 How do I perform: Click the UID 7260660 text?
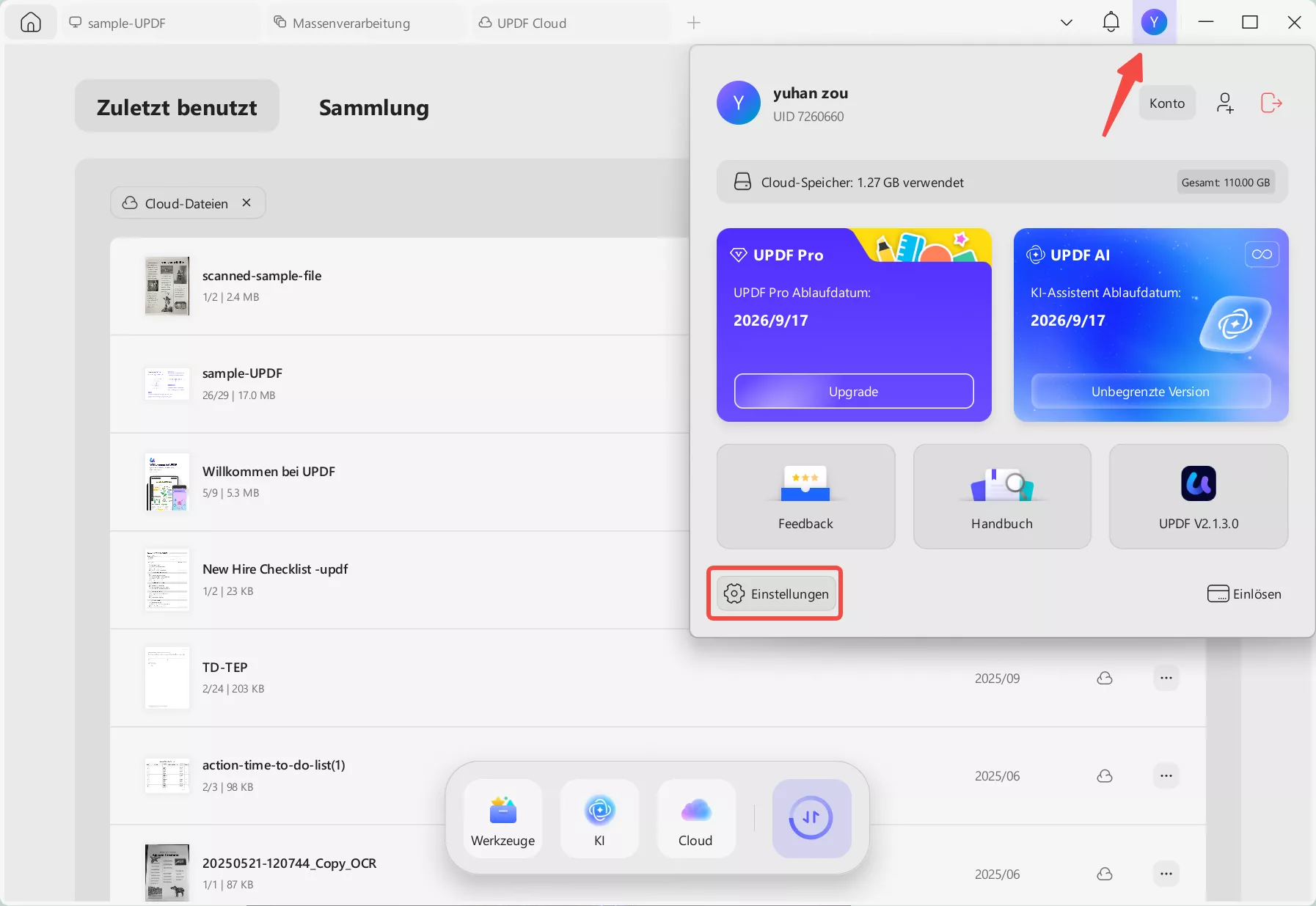point(808,117)
